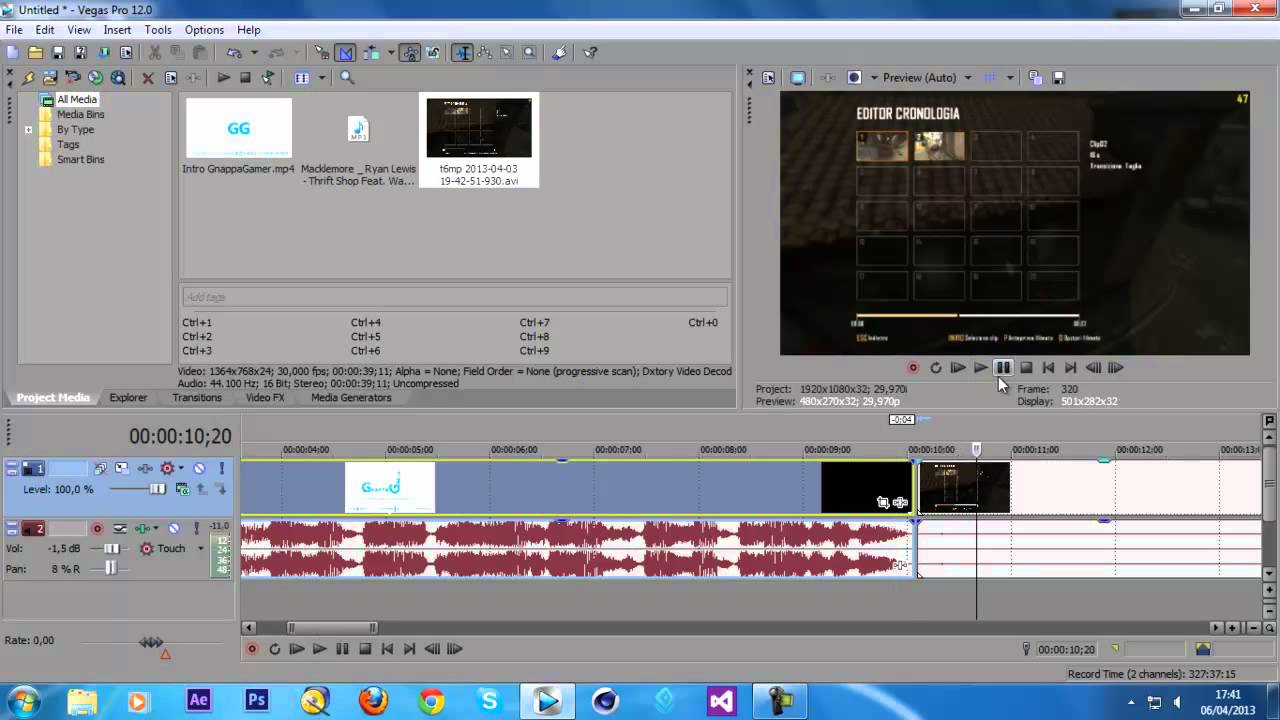Expand the track 1 automation settings dropdown arrow

point(181,468)
